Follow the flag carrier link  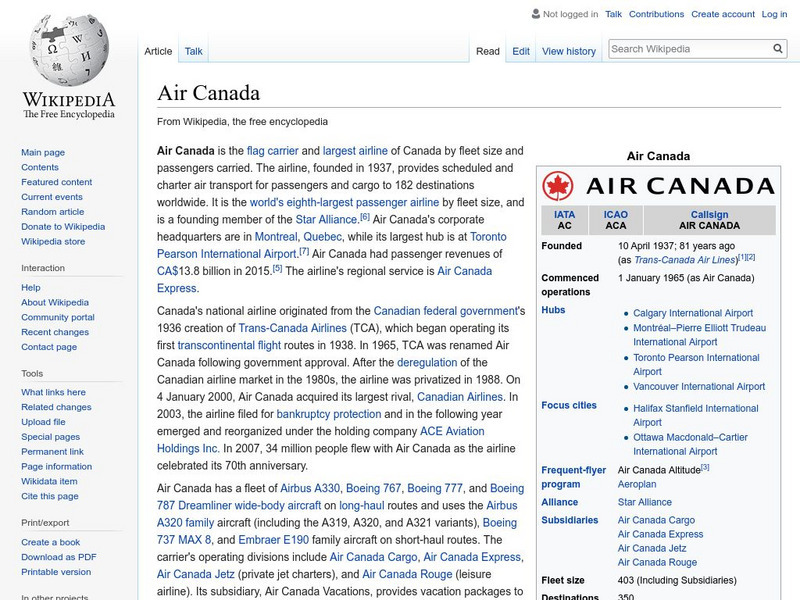272,151
